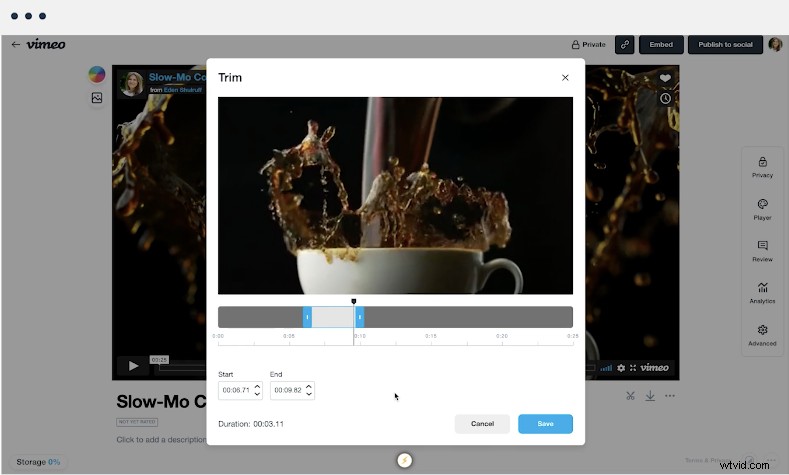The image size is (789, 475).
Task: Click Publish to social button
Action: [725, 44]
